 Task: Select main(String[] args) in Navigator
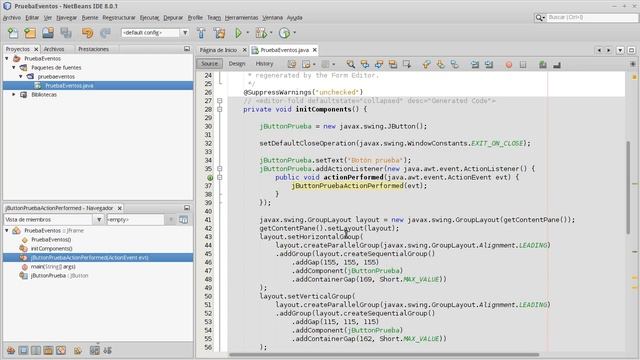pyautogui.click(x=53, y=267)
